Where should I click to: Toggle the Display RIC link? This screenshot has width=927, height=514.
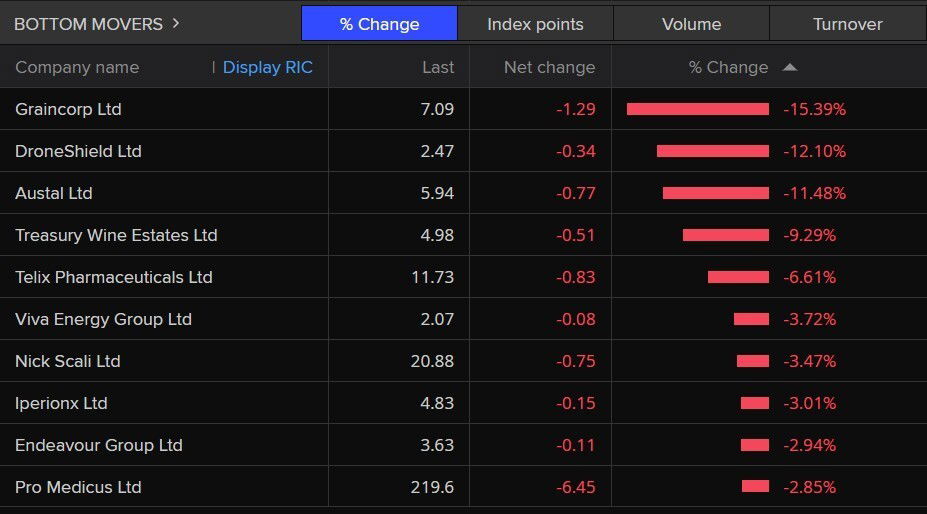tap(267, 67)
